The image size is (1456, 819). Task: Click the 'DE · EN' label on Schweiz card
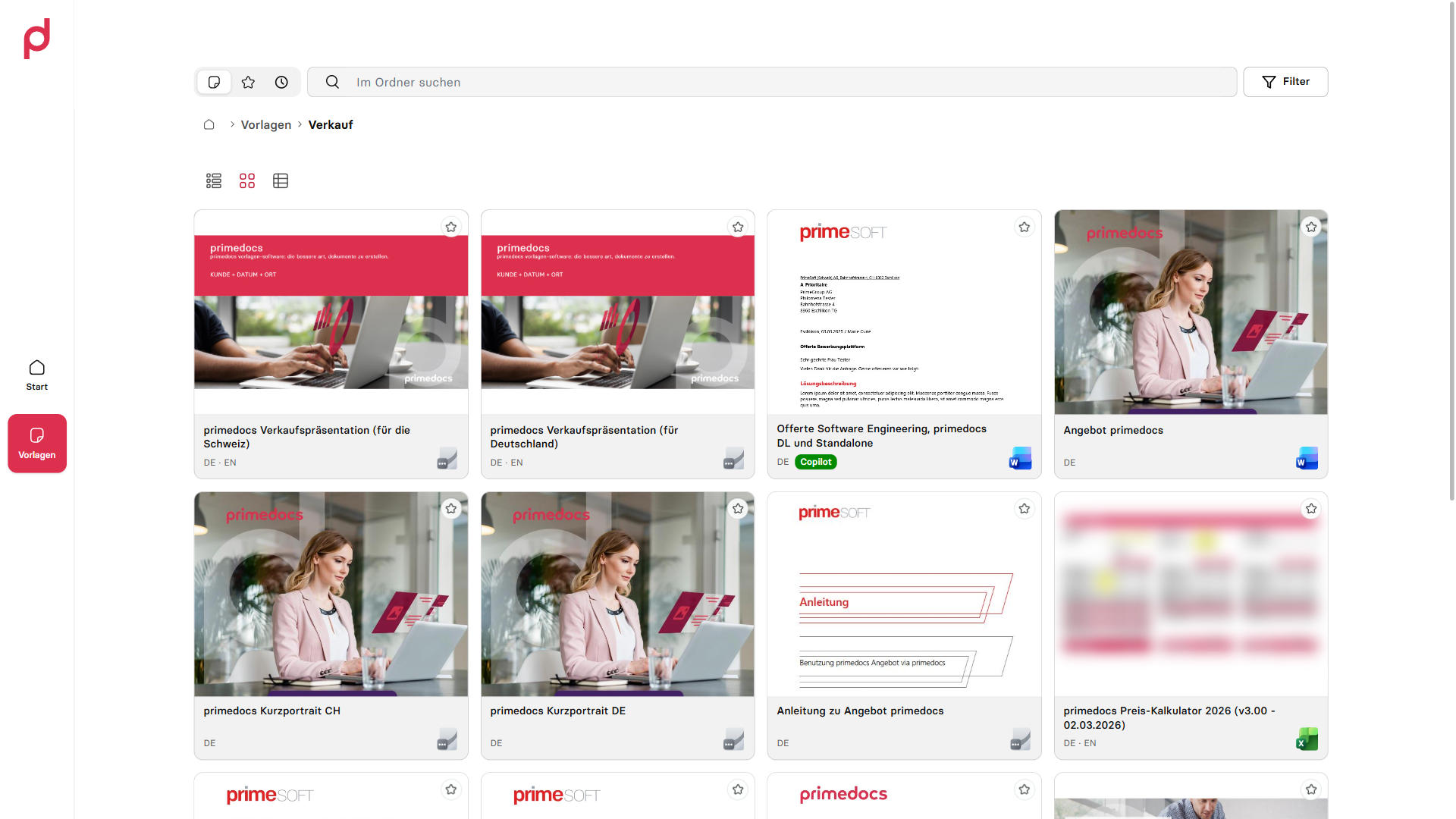pyautogui.click(x=220, y=463)
